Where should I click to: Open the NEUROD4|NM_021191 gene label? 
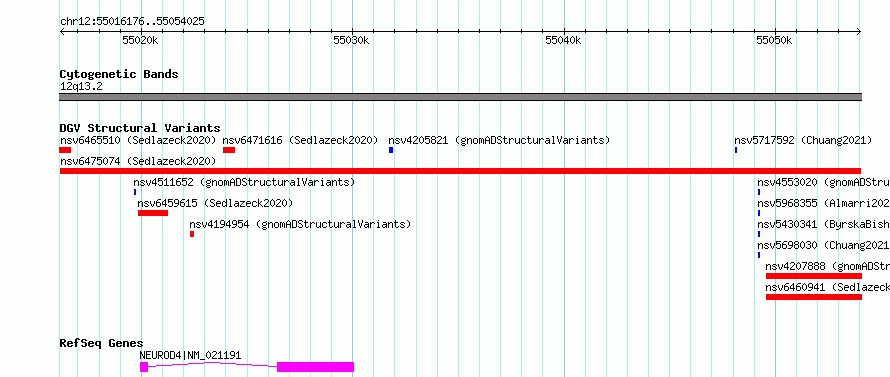click(190, 355)
